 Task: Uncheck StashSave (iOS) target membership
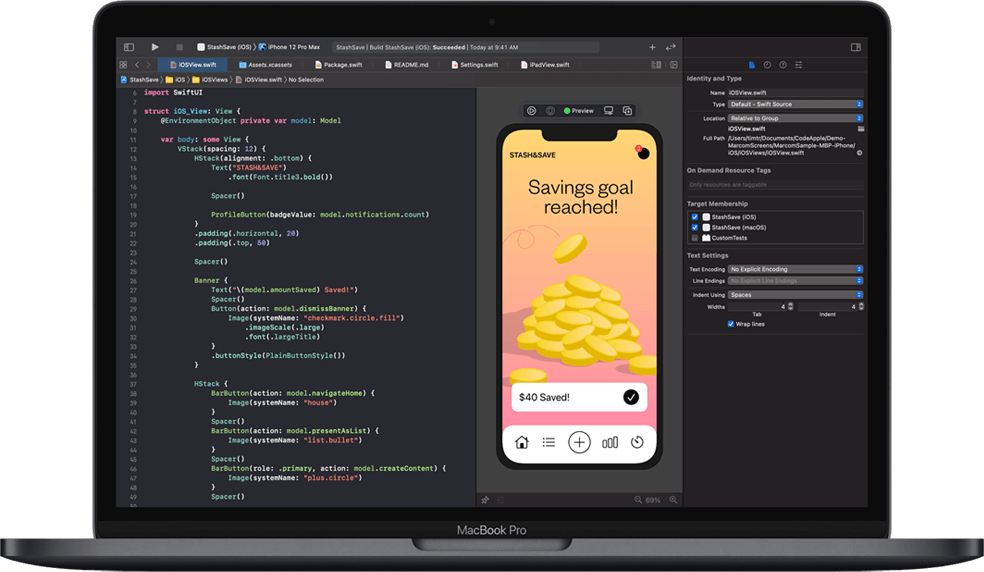point(695,217)
